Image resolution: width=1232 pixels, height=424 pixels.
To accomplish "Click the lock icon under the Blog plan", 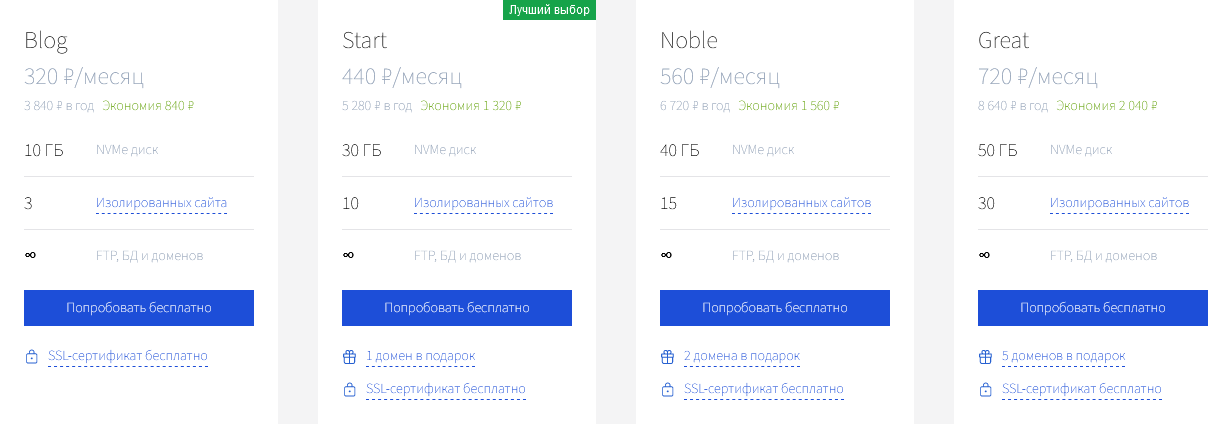I will point(31,356).
